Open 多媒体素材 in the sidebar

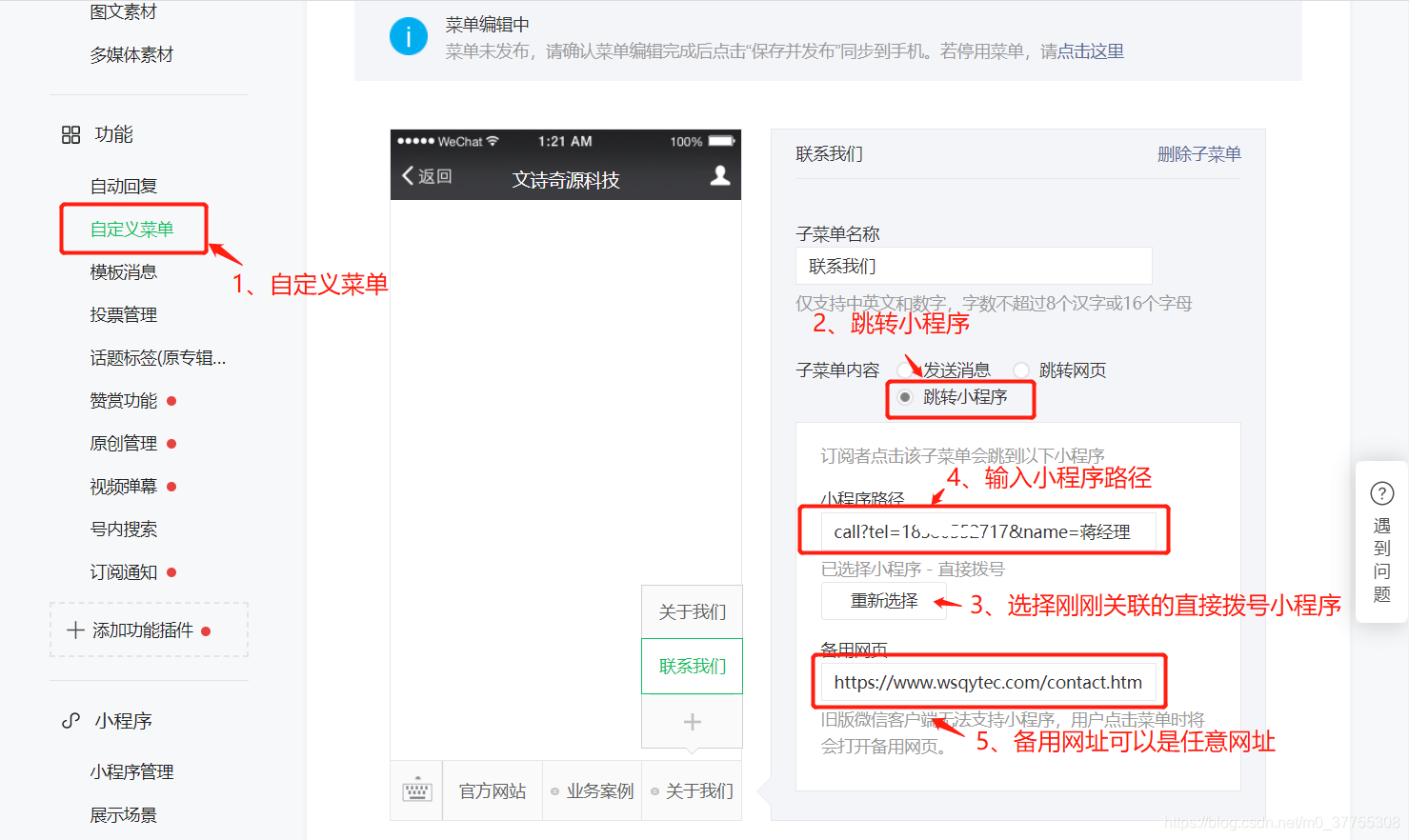(131, 55)
